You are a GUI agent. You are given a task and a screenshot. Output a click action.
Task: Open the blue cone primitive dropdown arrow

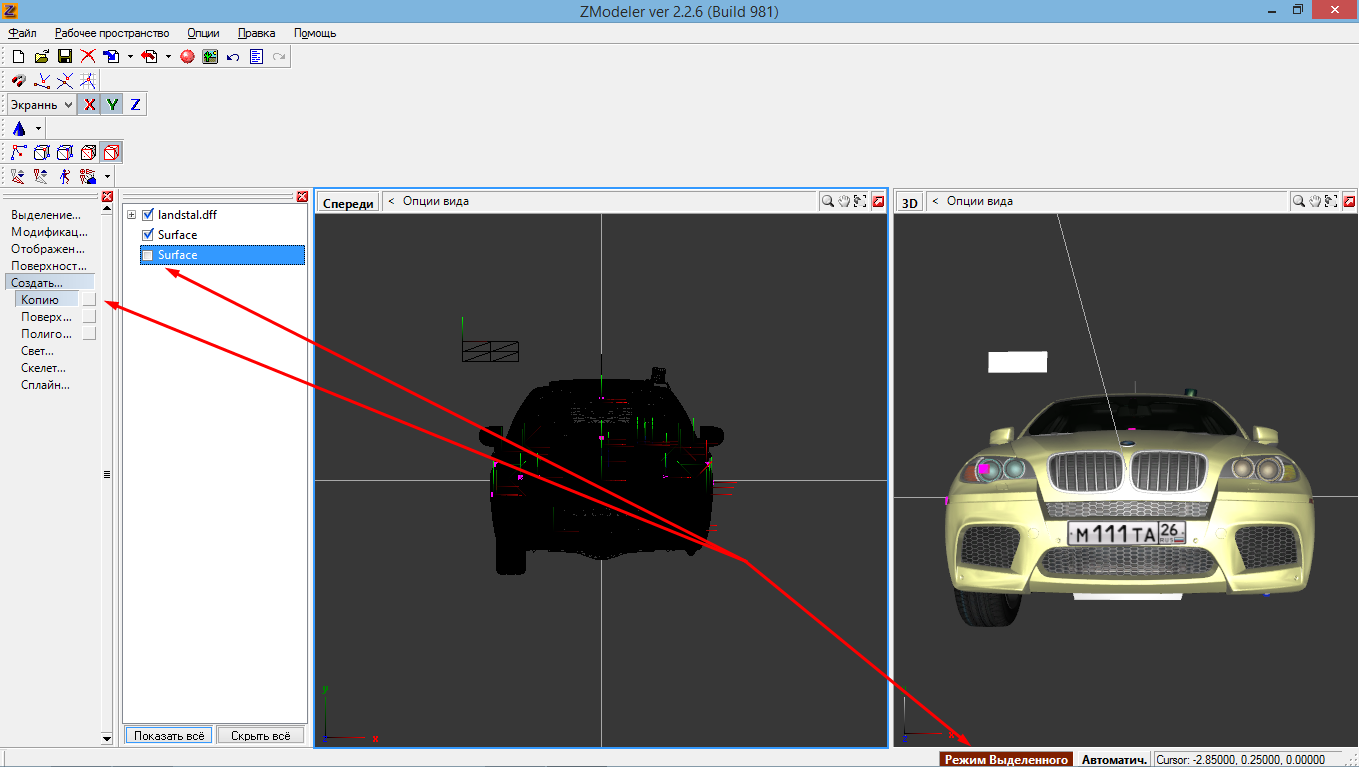(x=39, y=129)
